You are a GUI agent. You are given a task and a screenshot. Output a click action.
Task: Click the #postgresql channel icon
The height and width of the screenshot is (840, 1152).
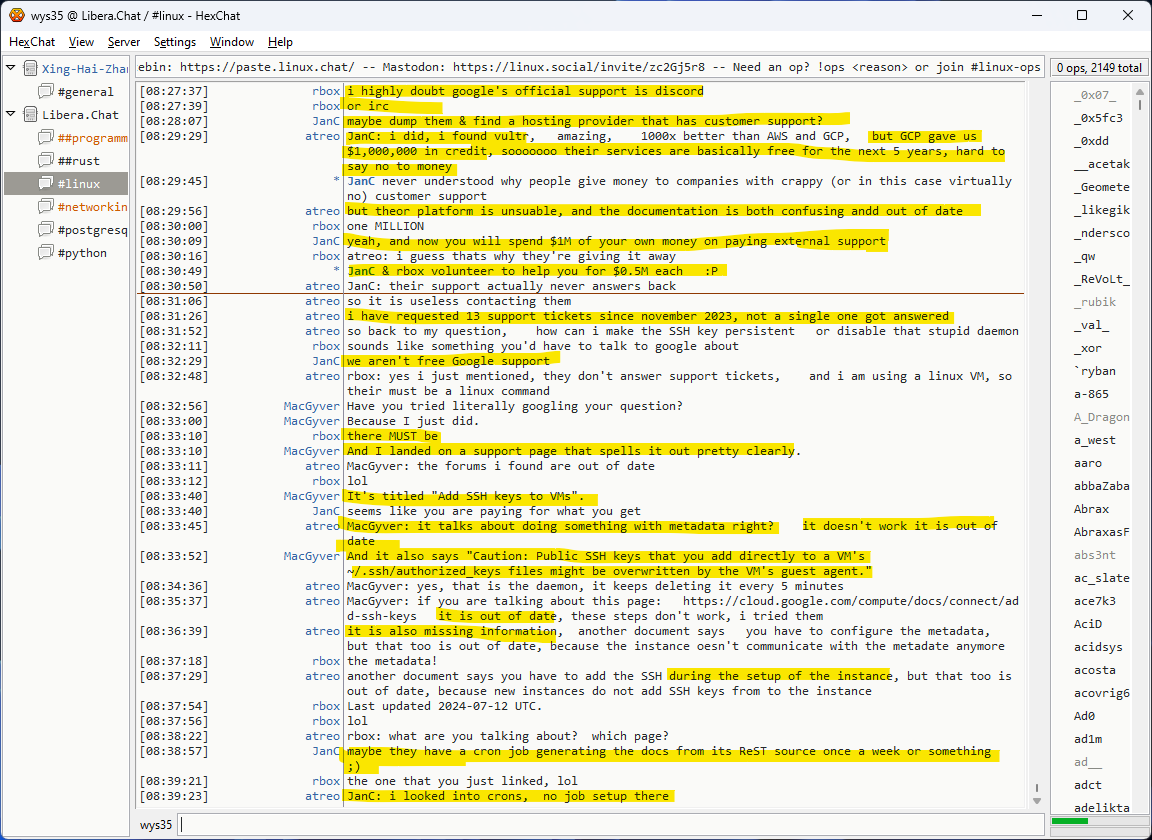click(45, 230)
